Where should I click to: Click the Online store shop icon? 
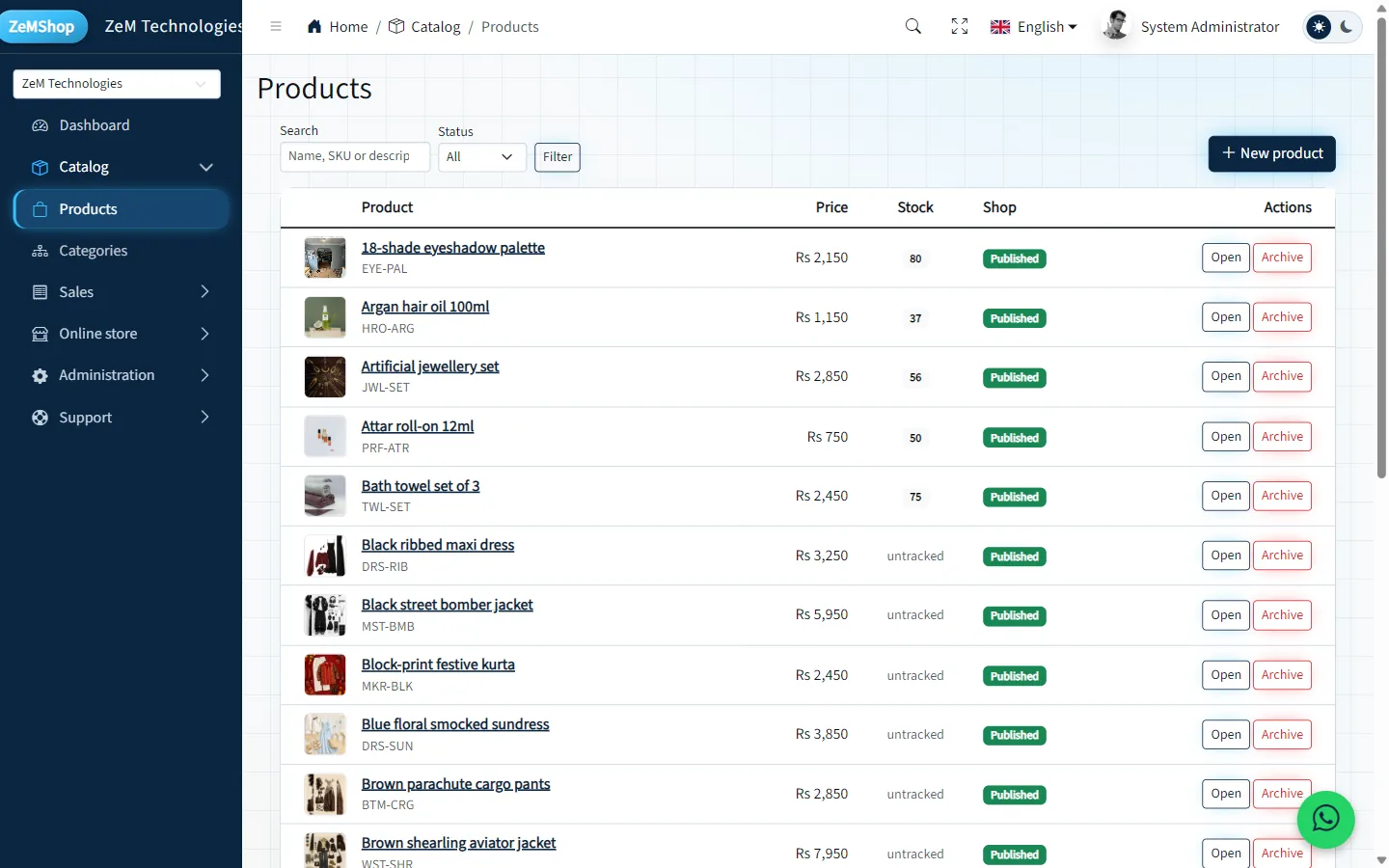[40, 334]
